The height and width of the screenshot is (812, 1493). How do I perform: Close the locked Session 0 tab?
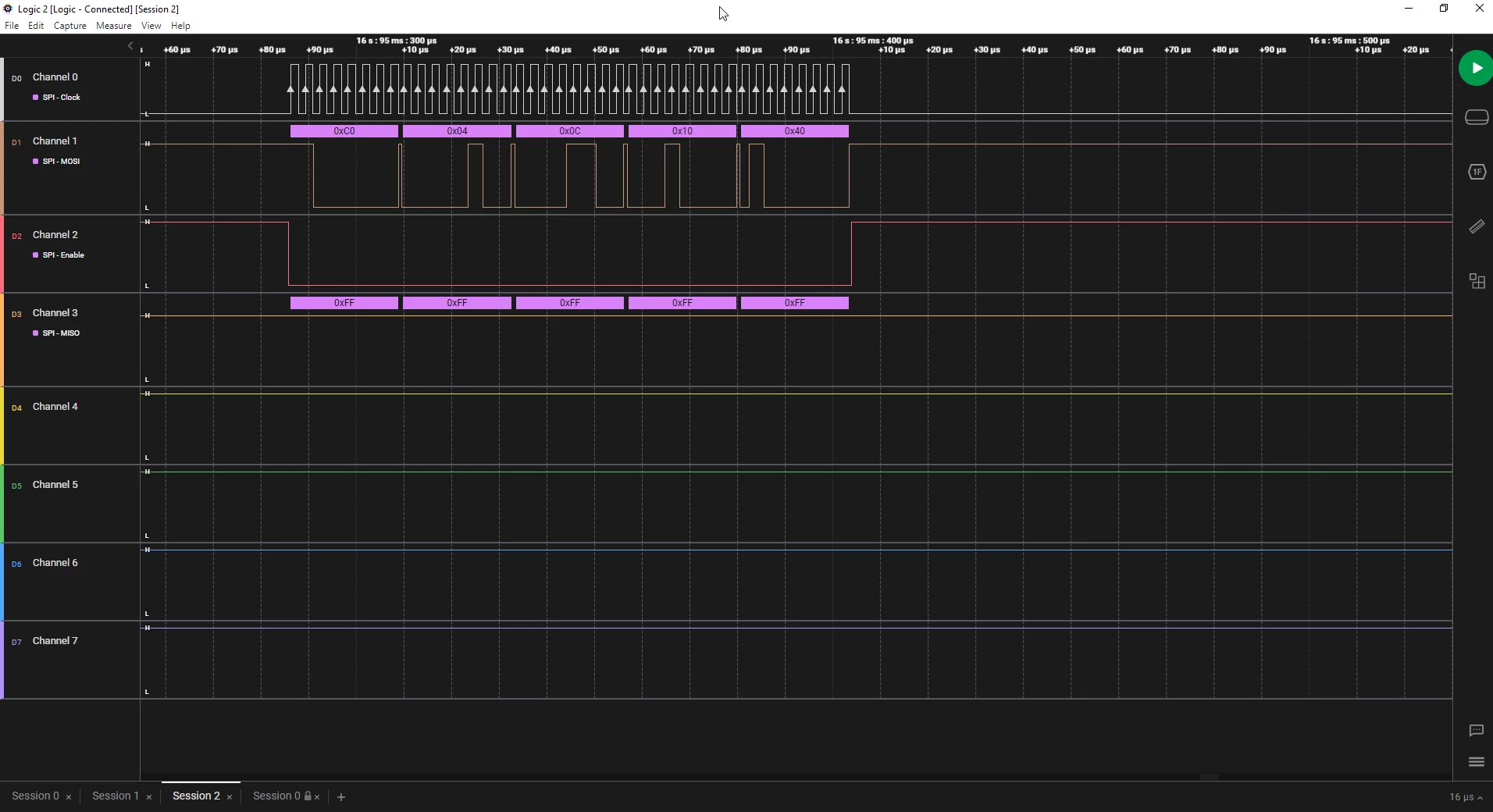tap(318, 797)
